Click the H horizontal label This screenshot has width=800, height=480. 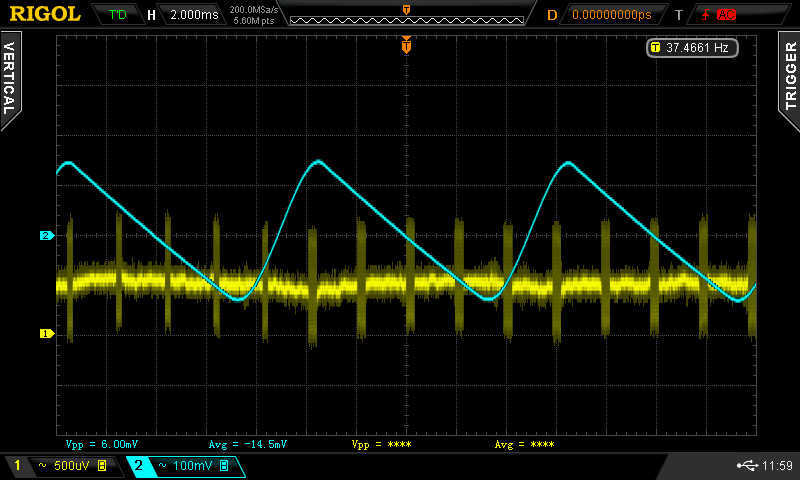tap(152, 15)
